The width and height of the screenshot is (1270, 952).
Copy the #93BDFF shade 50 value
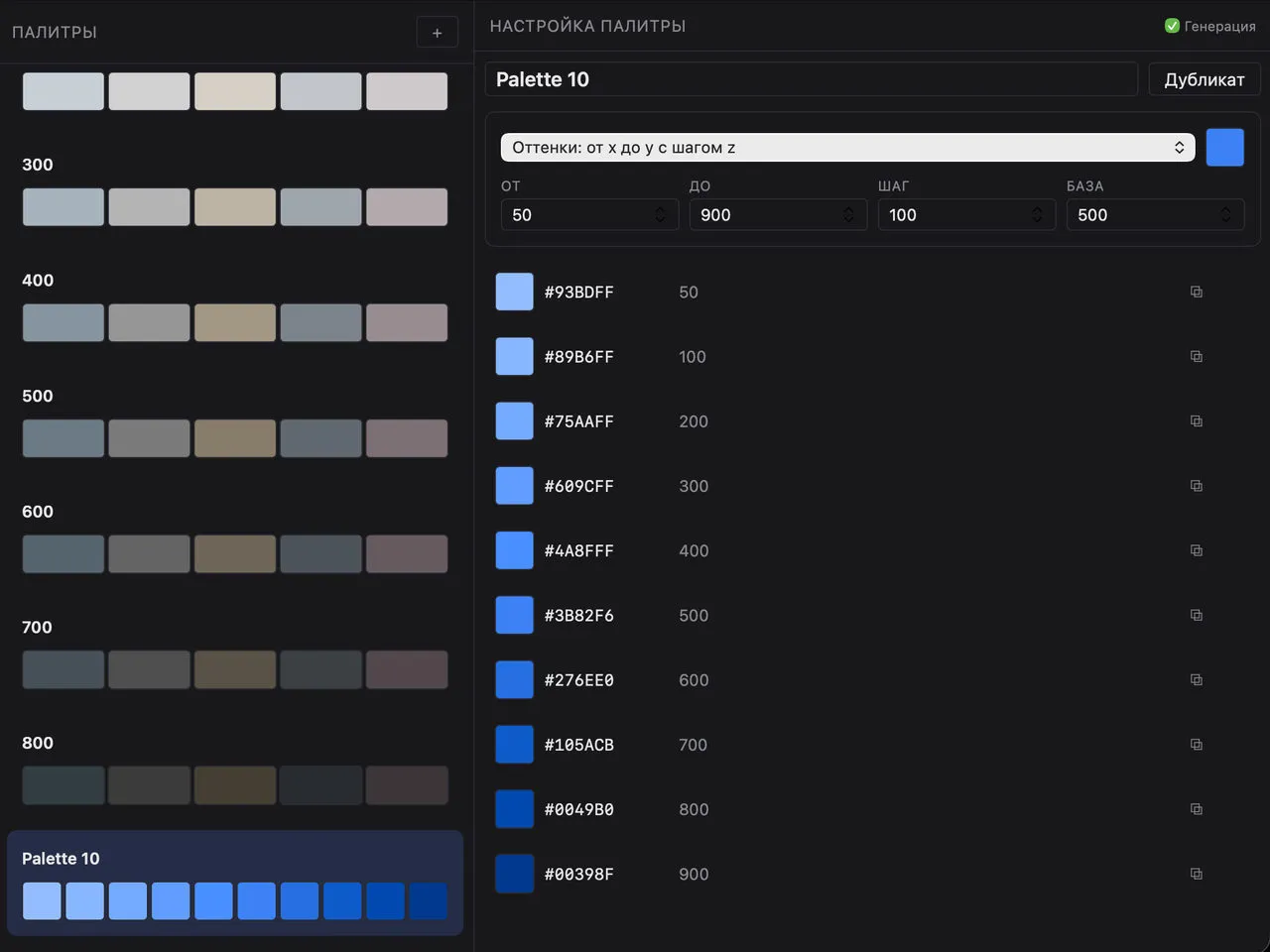click(1196, 292)
